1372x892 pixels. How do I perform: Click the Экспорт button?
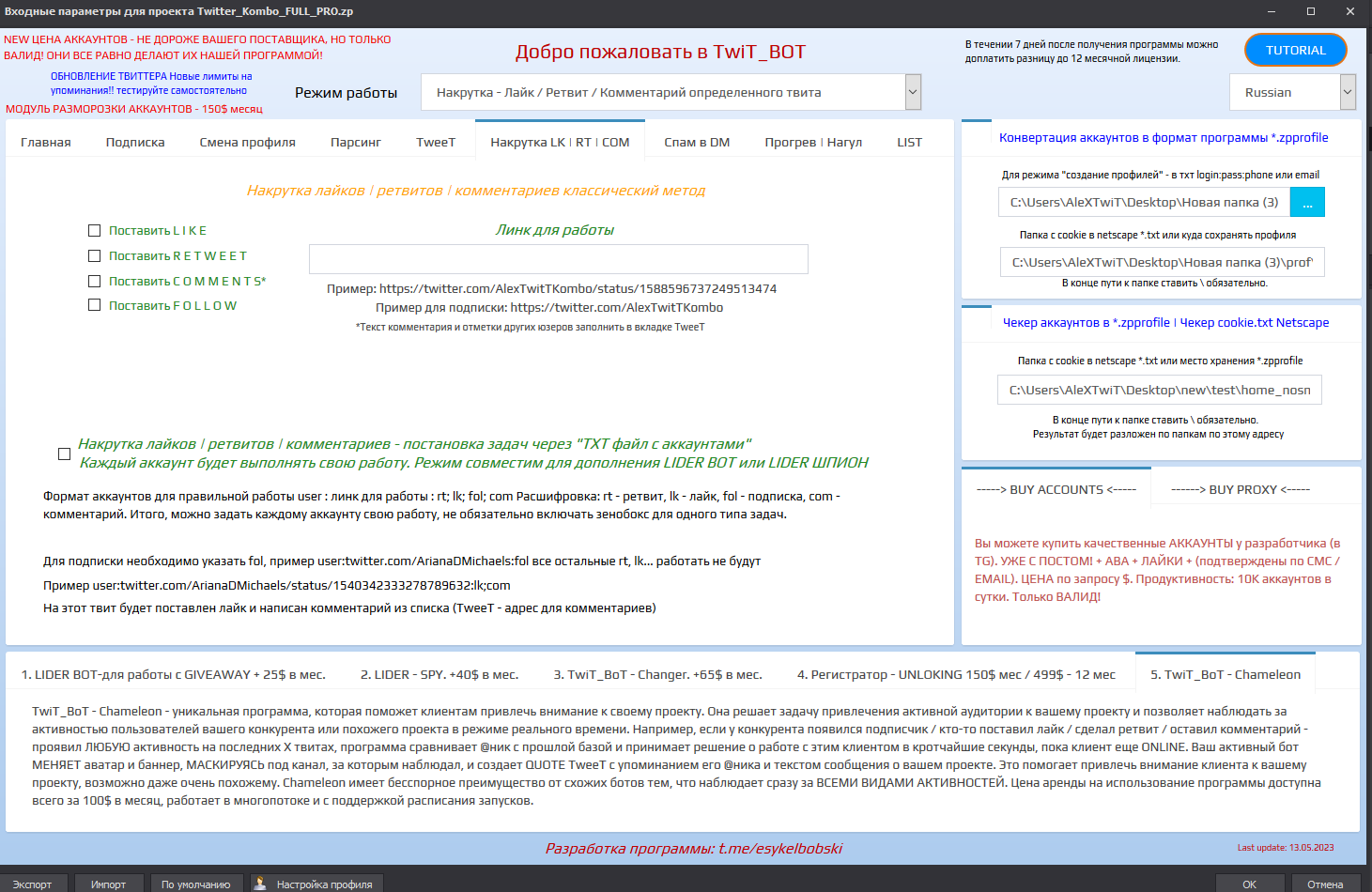click(x=33, y=884)
